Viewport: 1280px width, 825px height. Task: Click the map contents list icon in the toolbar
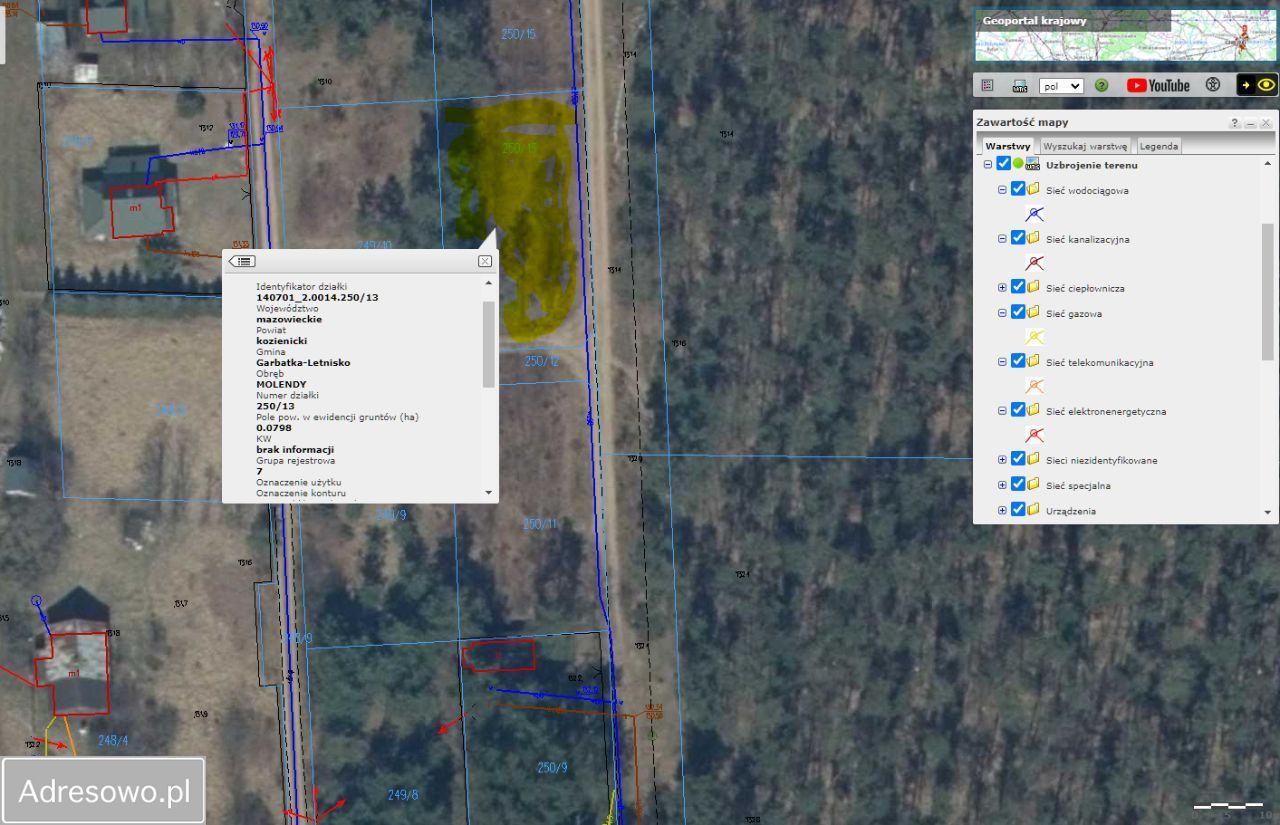pyautogui.click(x=987, y=86)
